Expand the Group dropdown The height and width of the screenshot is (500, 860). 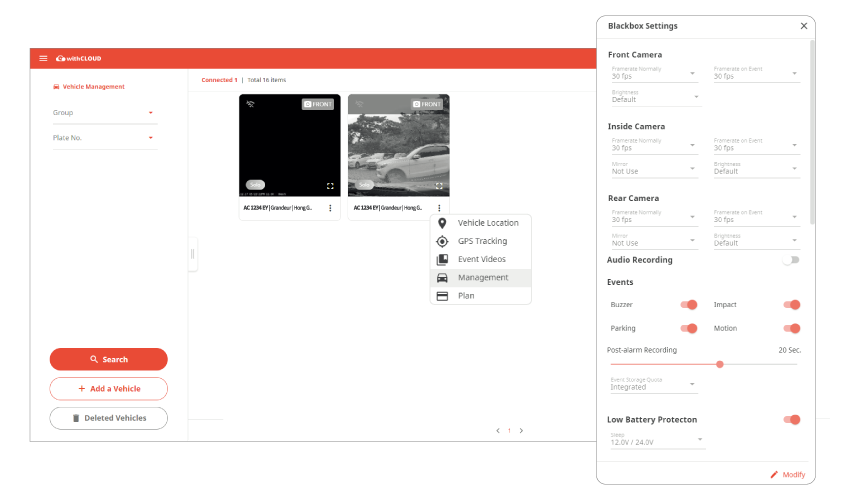pos(104,113)
